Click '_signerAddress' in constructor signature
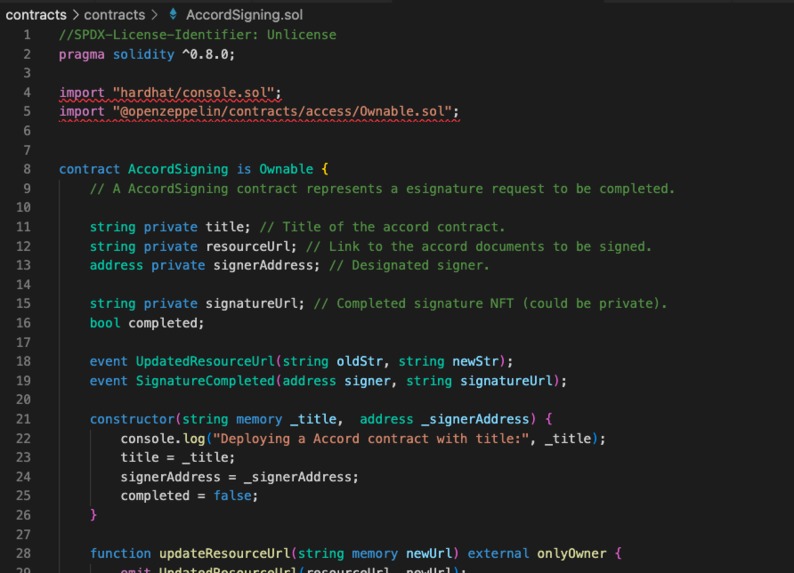The width and height of the screenshot is (794, 573). tap(475, 419)
